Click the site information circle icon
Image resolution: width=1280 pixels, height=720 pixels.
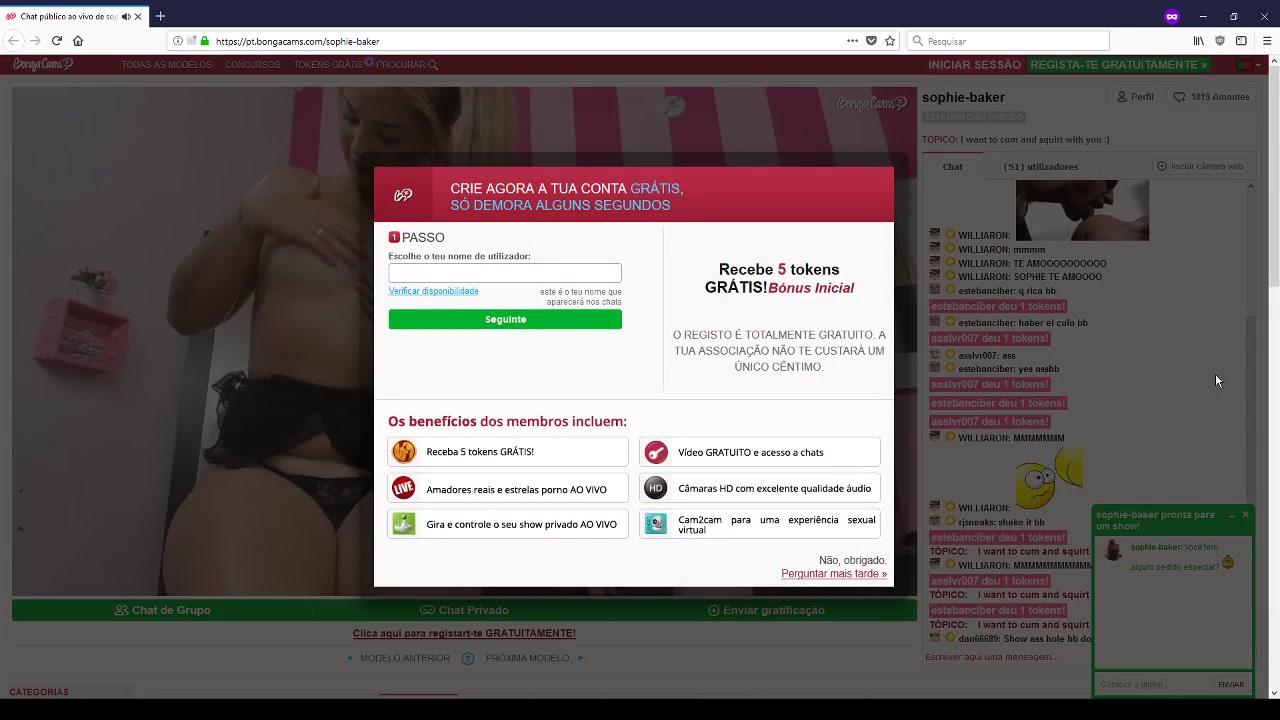(178, 41)
